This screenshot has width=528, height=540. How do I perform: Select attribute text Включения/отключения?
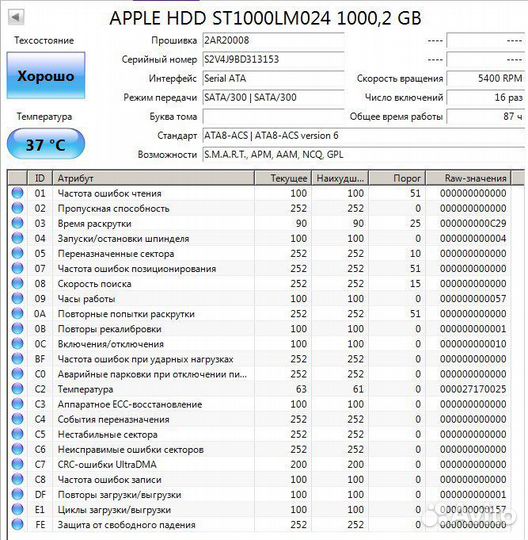[x=111, y=344]
